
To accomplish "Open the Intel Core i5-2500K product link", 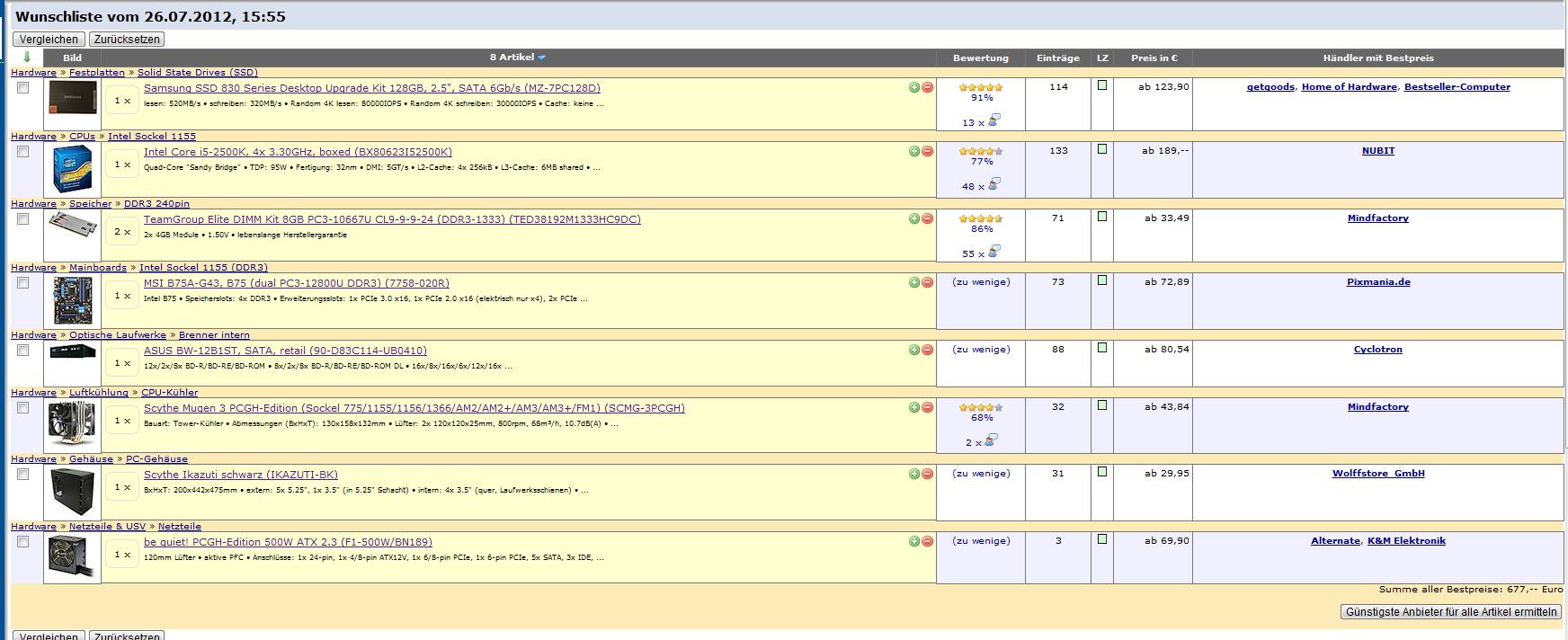I will click(298, 152).
